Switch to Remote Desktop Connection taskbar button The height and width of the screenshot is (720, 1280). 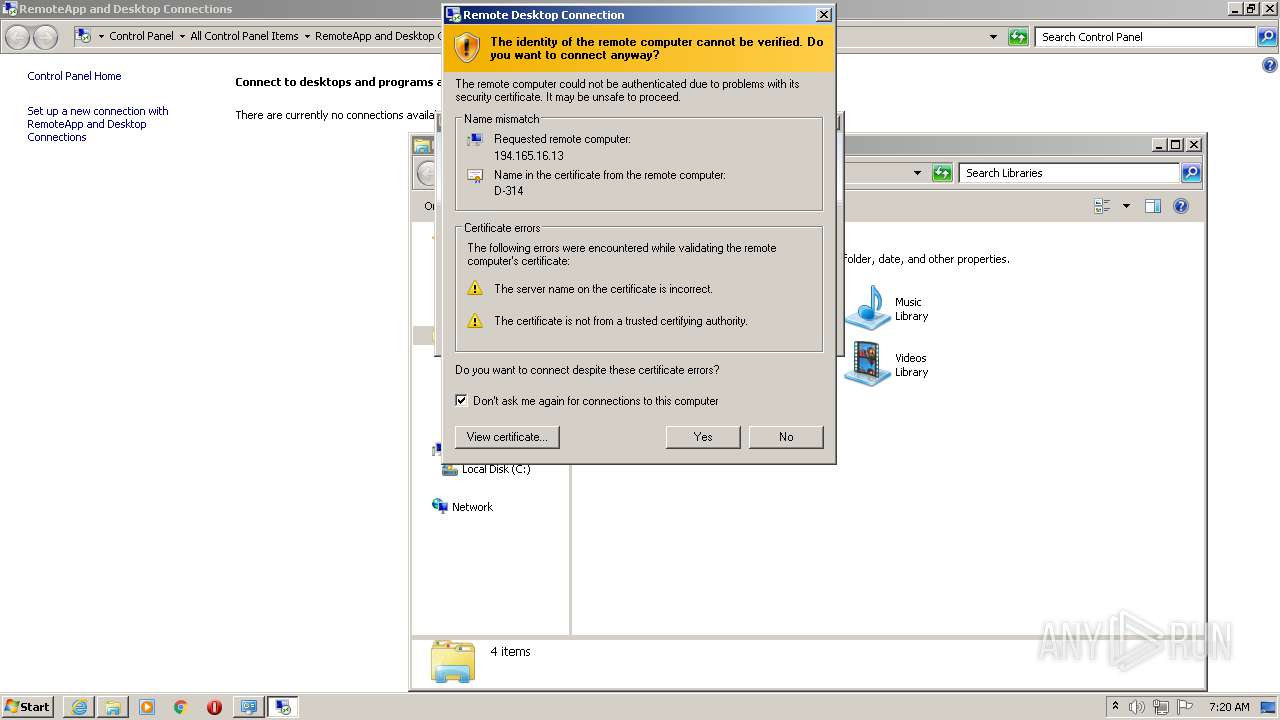click(283, 707)
